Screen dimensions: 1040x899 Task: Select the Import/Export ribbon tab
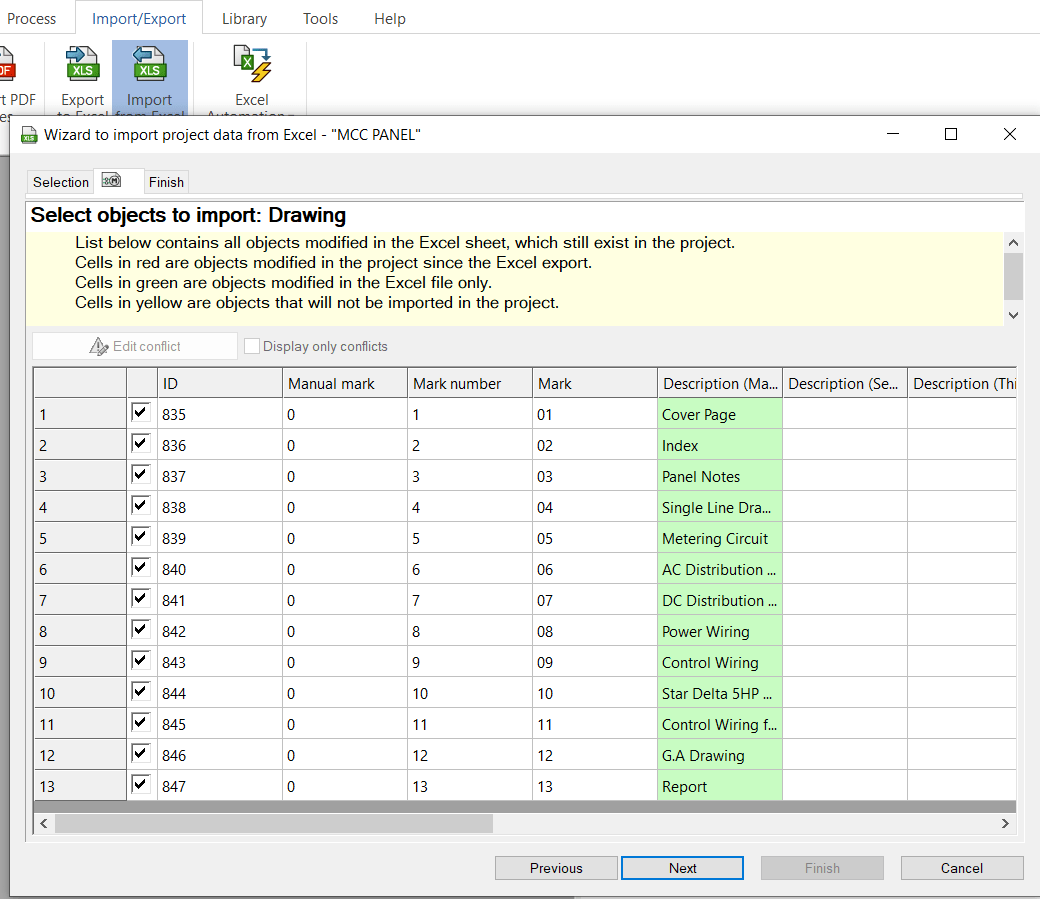tap(139, 19)
